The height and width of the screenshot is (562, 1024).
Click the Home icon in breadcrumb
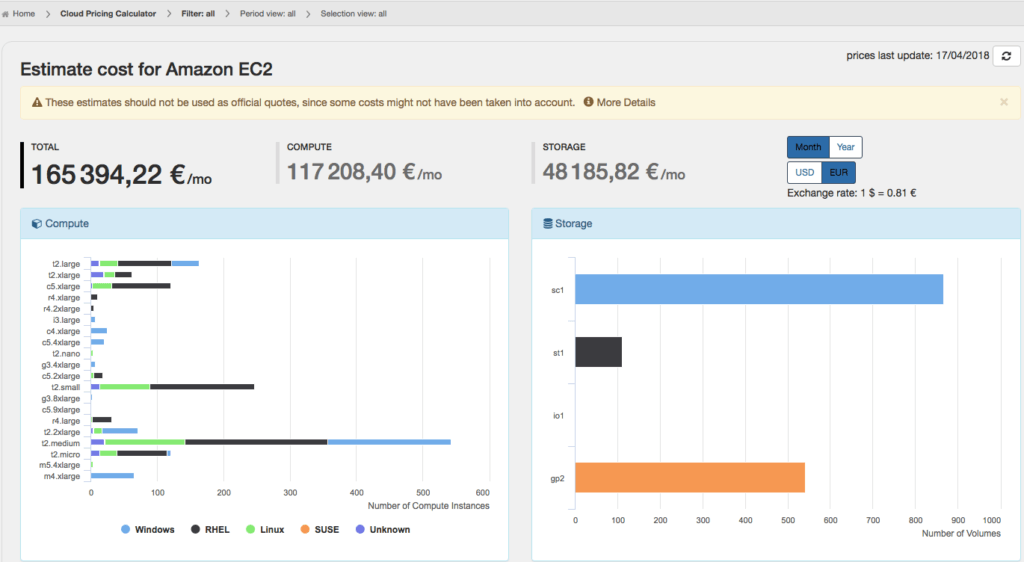(6, 14)
